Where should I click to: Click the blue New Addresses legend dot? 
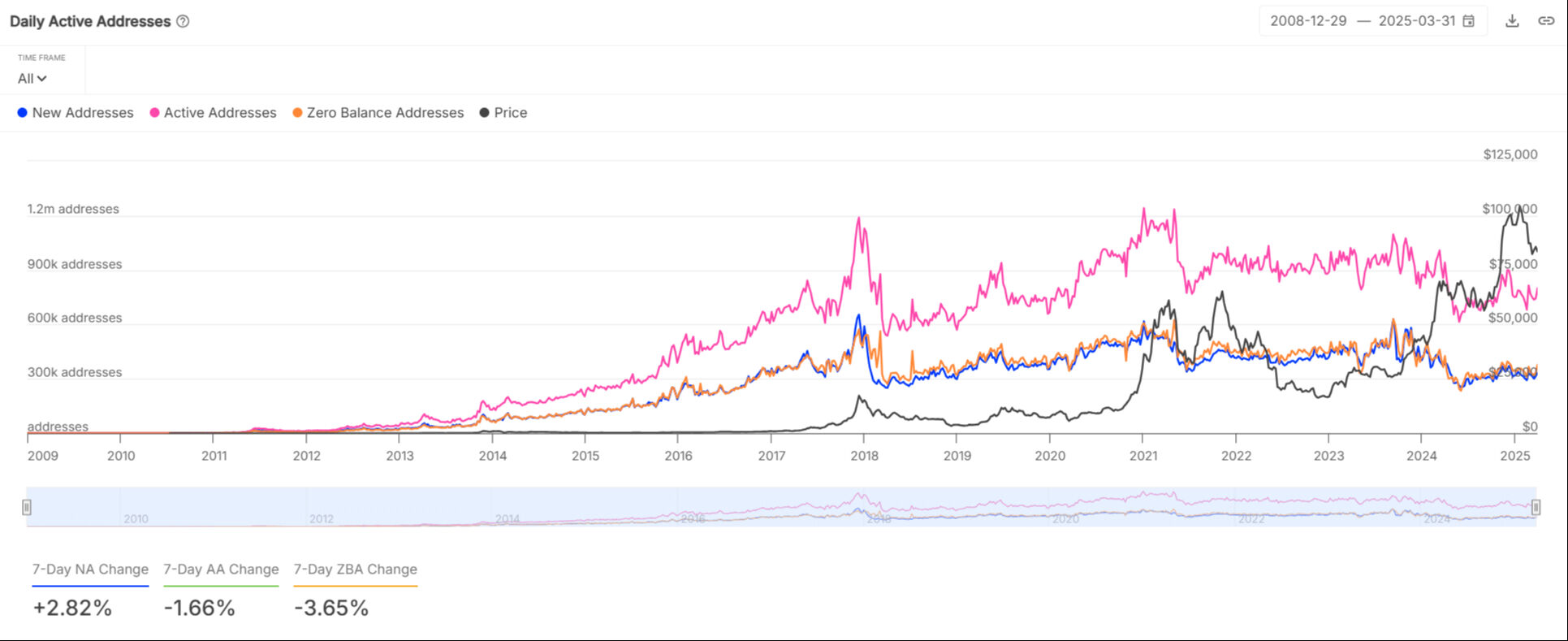[x=23, y=113]
